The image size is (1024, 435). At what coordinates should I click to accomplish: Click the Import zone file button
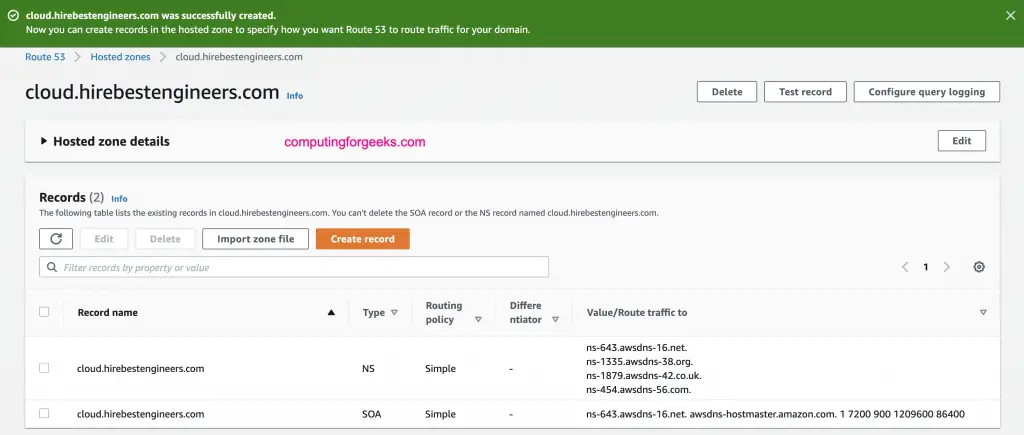[x=255, y=239]
